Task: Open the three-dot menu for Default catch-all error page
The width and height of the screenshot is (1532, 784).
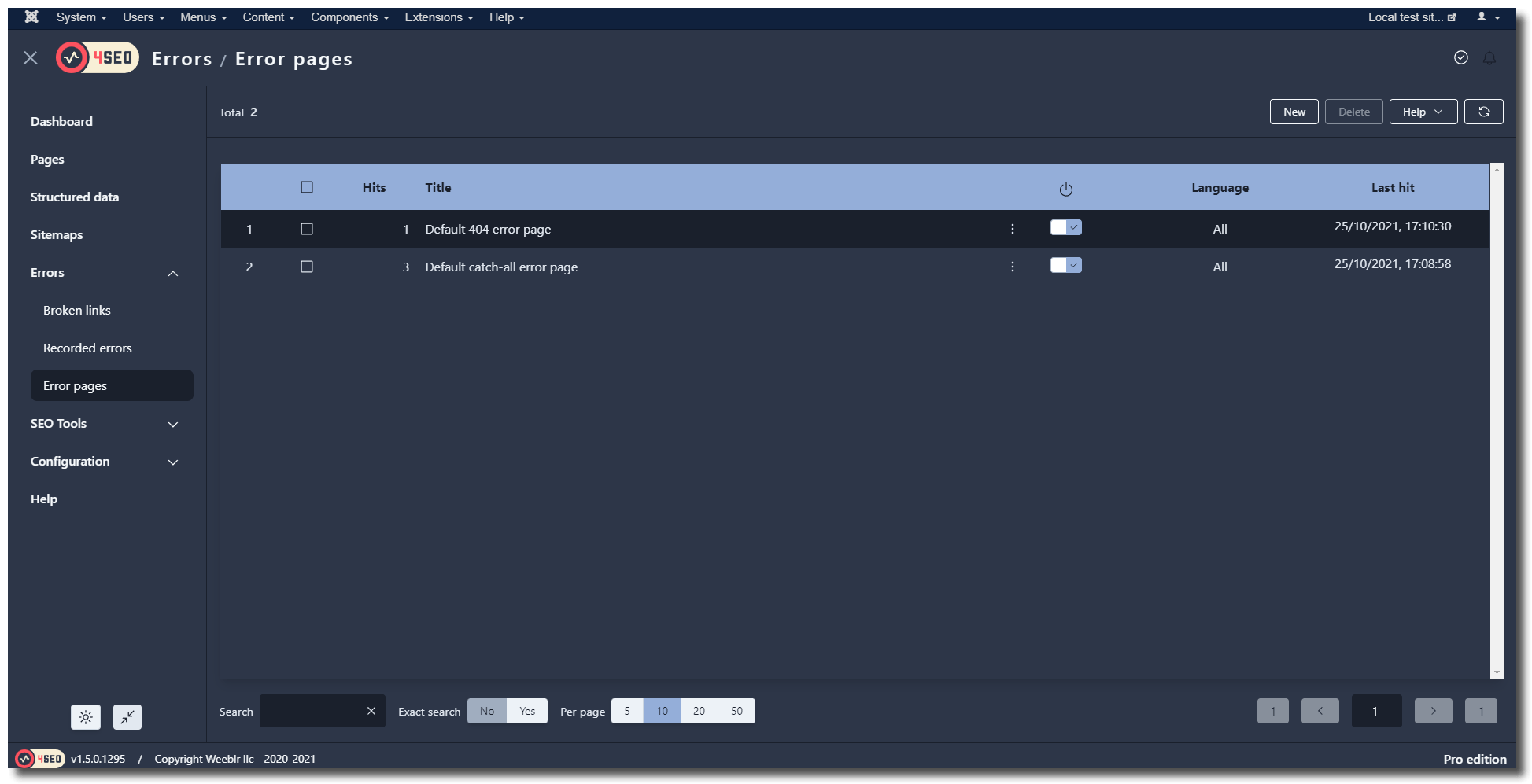Action: tap(1013, 267)
